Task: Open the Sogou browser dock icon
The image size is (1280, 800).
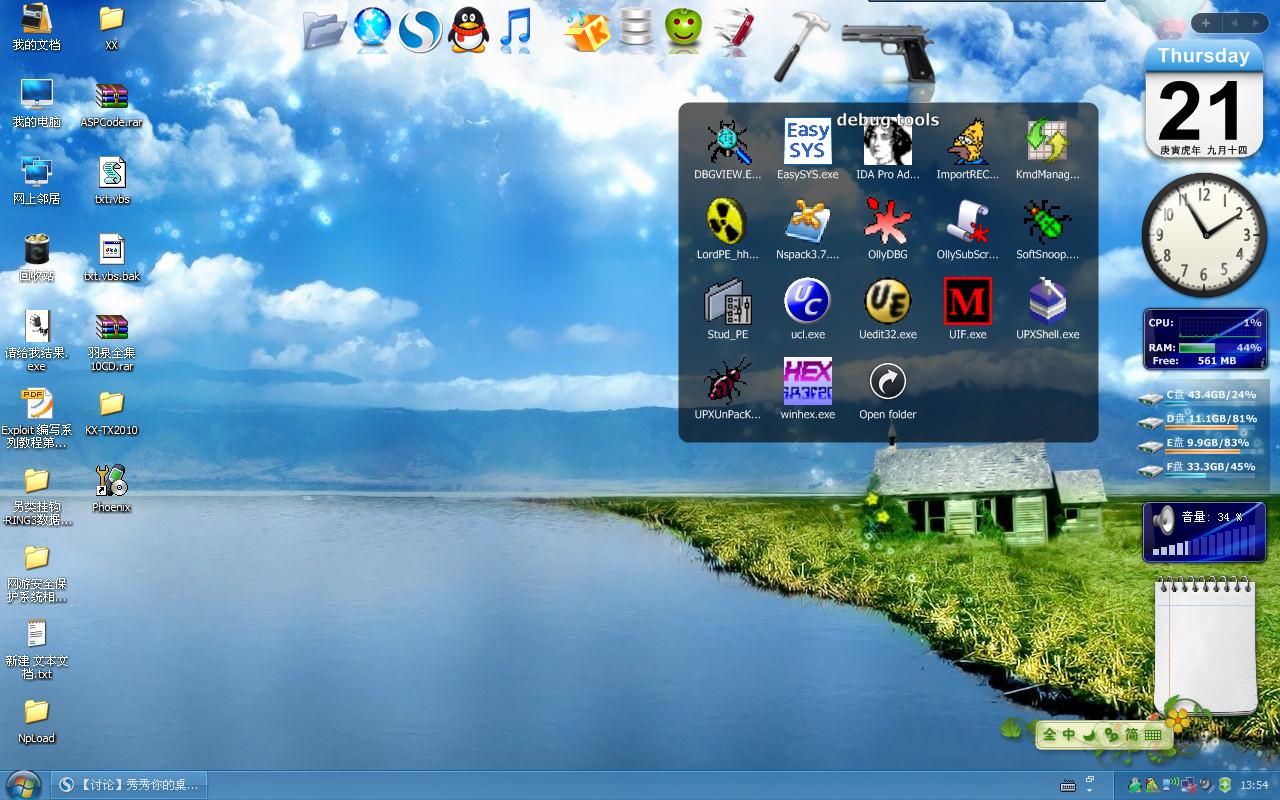Action: tap(421, 30)
